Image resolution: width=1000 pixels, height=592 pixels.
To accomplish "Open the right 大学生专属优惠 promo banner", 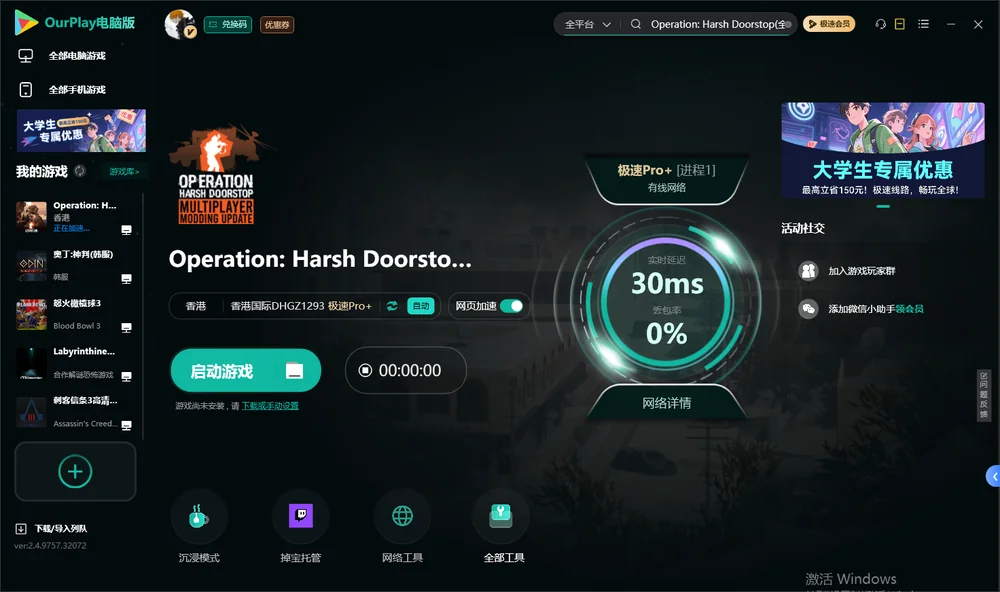I will (x=883, y=150).
